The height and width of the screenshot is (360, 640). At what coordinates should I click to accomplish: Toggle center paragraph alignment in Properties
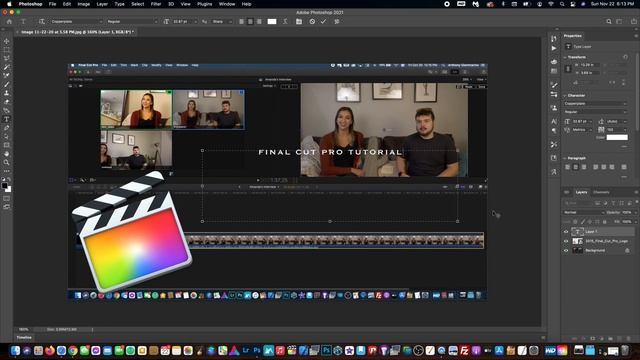pyautogui.click(x=576, y=167)
